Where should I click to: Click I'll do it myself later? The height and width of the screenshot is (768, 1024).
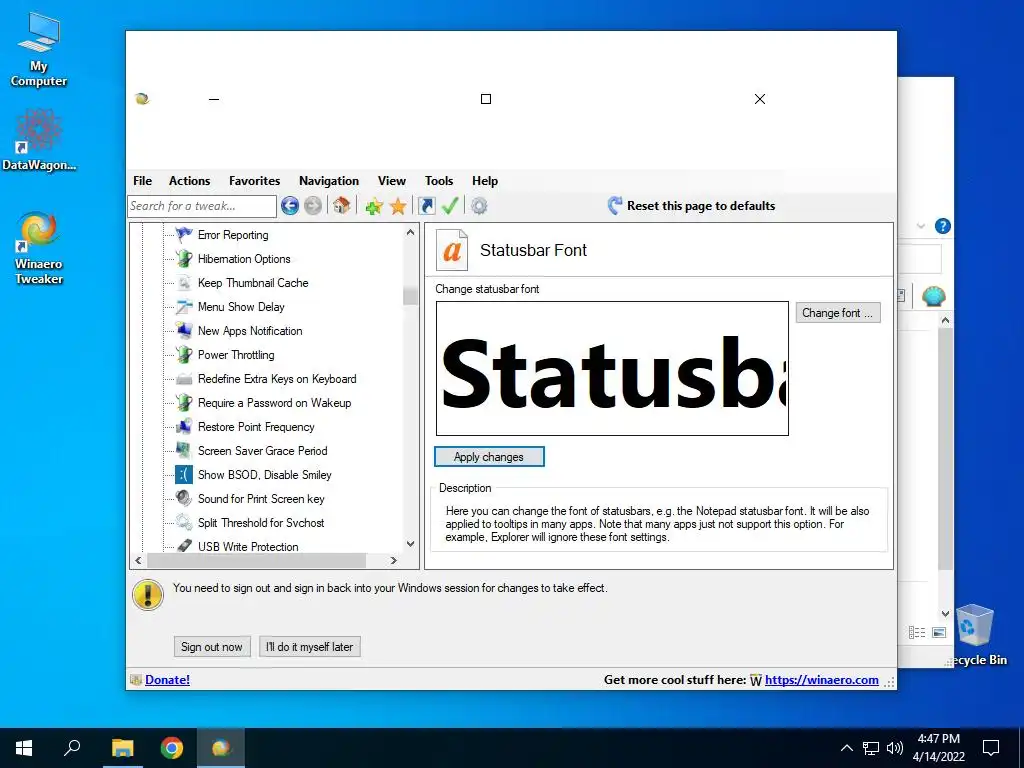tap(310, 647)
